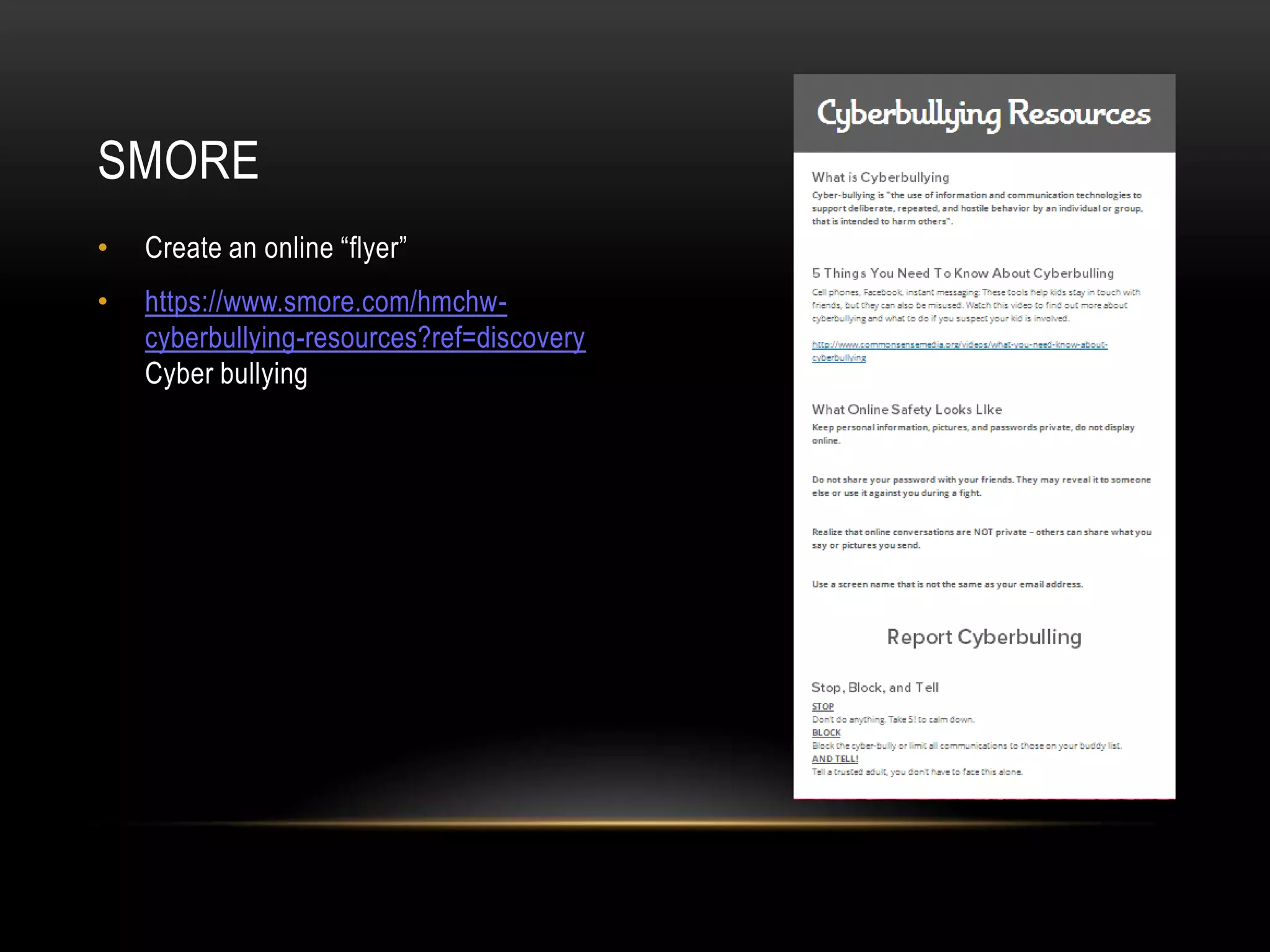Click 'Realize that online conversations' paragraph
The height and width of the screenshot is (952, 1270).
point(982,539)
